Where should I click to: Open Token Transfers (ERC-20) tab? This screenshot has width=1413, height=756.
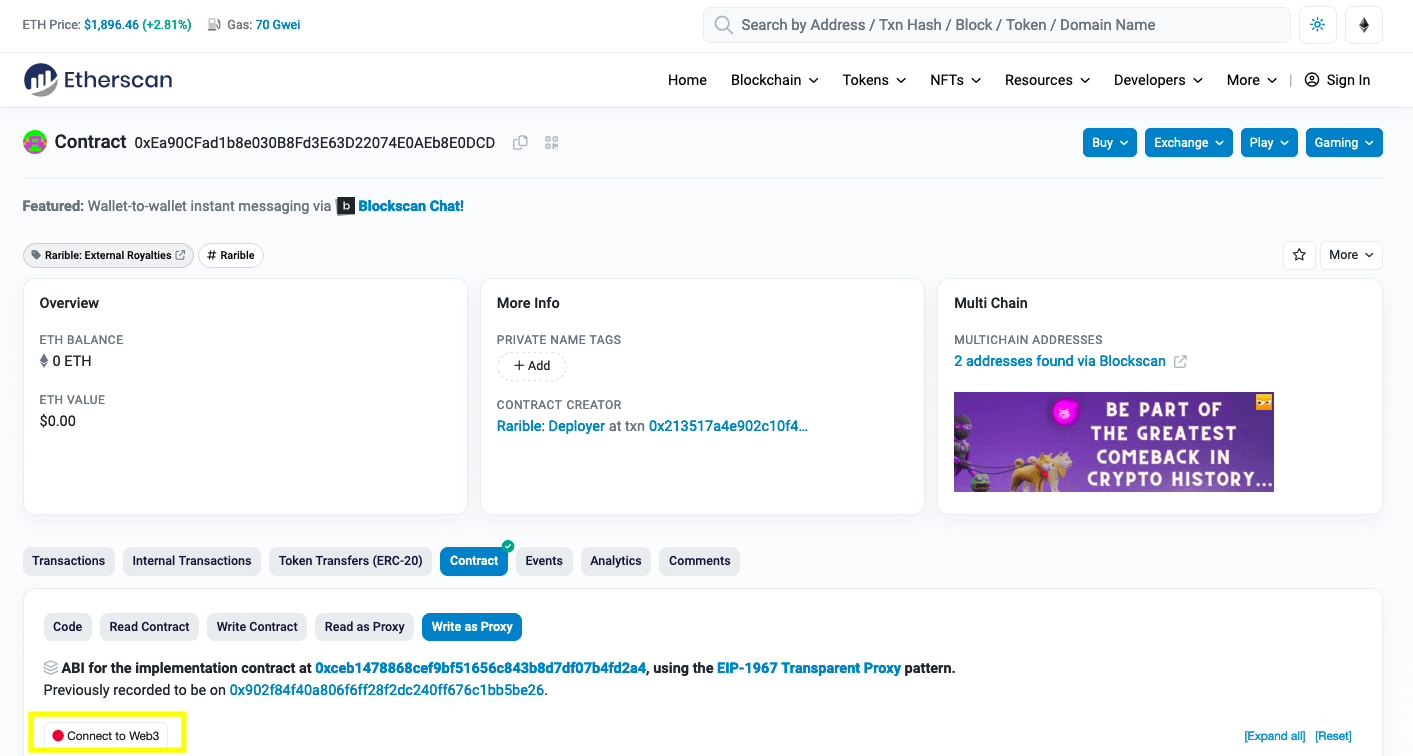pos(351,561)
